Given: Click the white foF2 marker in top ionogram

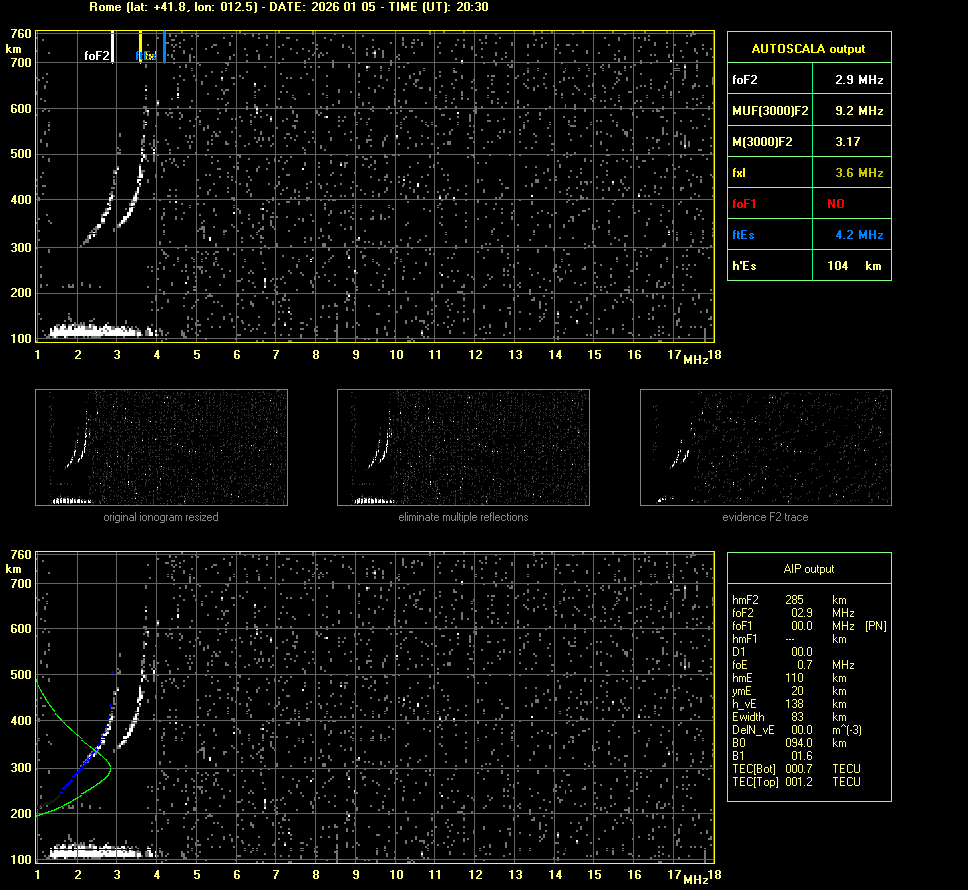Looking at the screenshot, I should click(112, 47).
